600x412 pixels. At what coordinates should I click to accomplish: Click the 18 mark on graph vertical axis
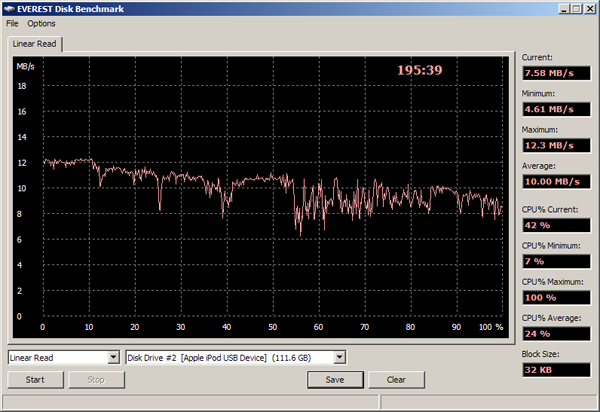point(22,86)
